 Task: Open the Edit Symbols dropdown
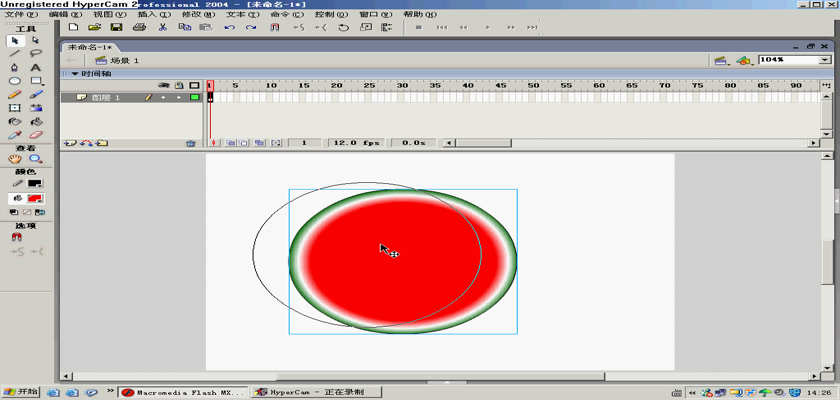coord(744,61)
